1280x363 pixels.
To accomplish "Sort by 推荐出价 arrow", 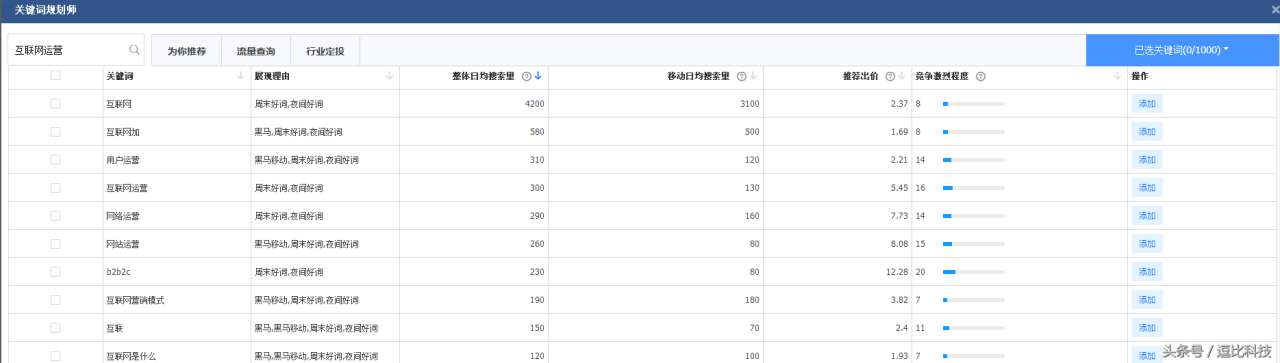I will click(902, 76).
